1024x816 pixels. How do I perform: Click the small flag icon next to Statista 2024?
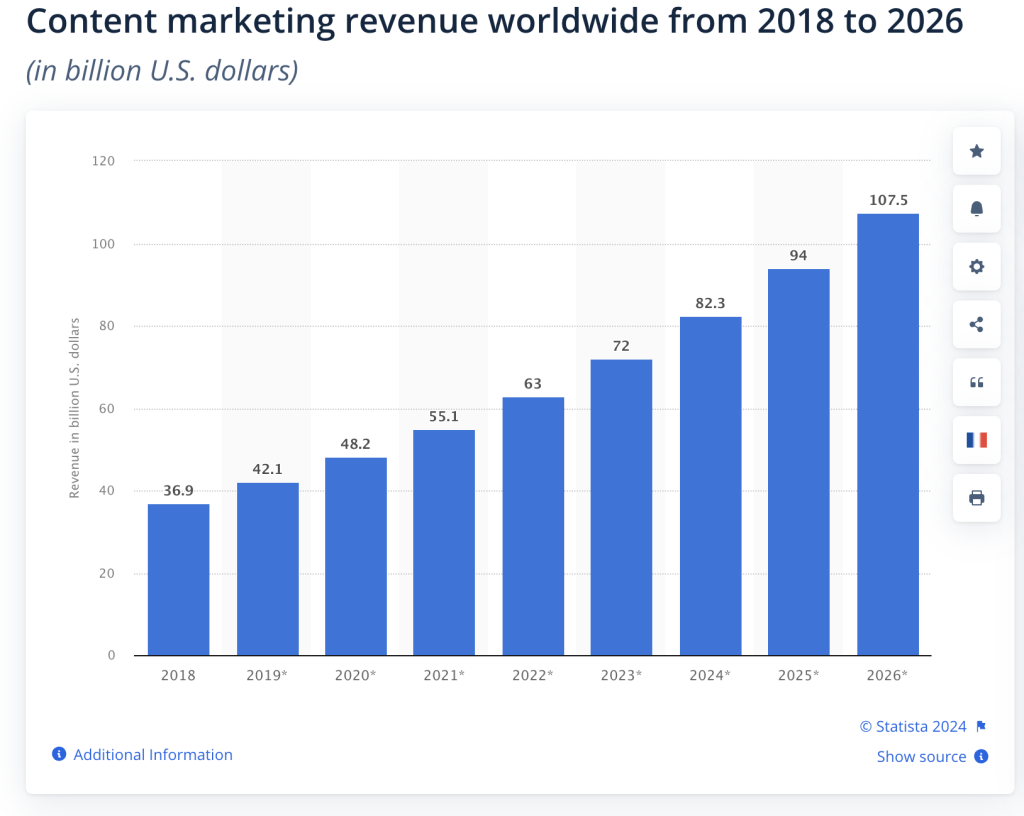coord(983,726)
